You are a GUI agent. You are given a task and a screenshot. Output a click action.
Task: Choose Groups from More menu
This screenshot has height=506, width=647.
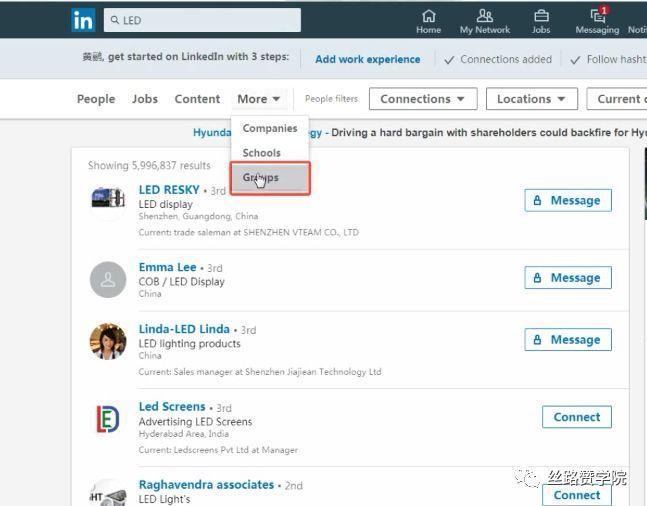270,178
